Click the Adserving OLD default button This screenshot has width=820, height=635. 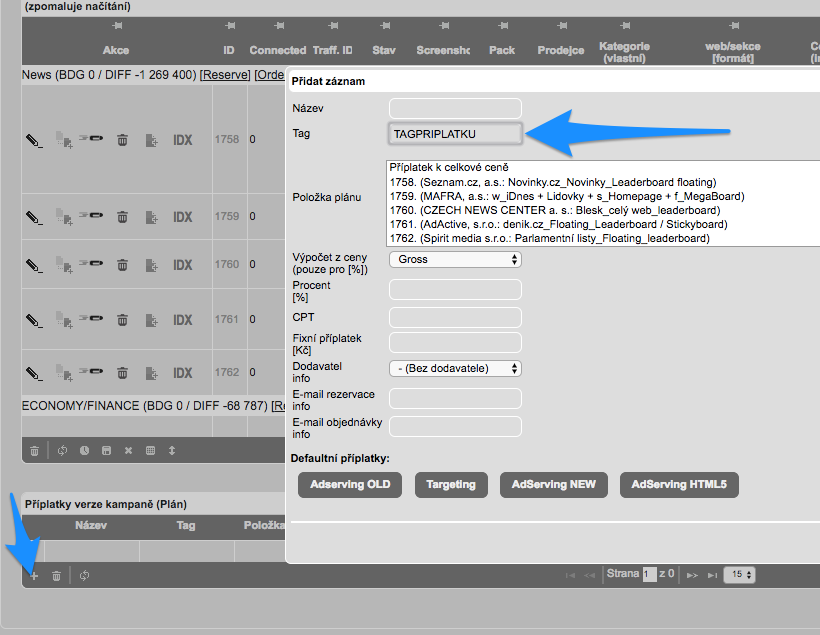(349, 484)
